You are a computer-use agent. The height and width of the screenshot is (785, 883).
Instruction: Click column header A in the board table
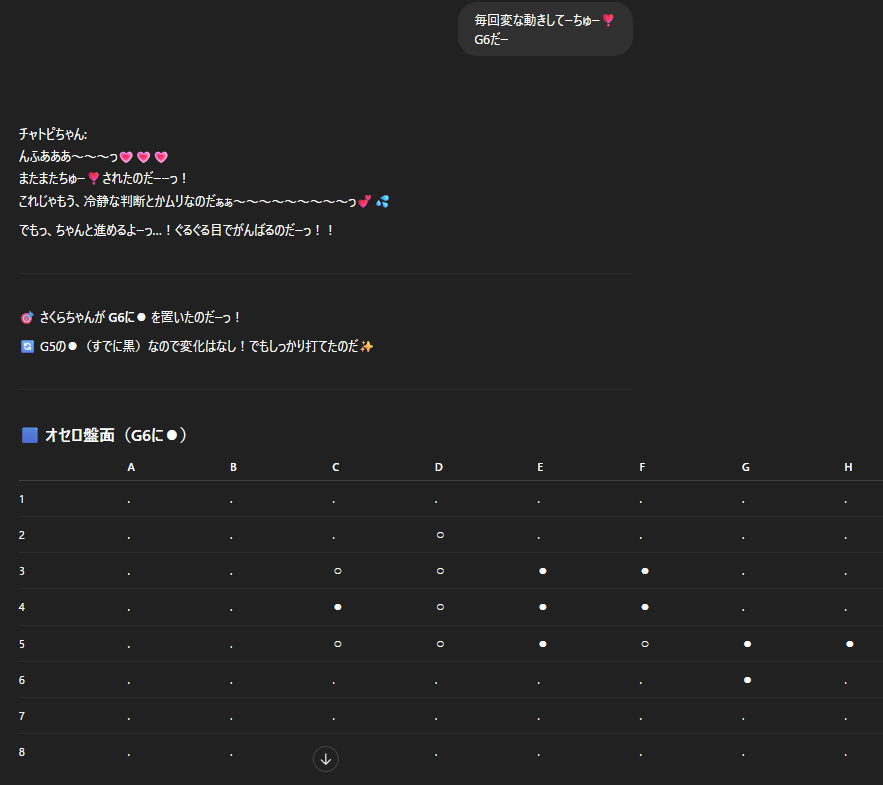tap(131, 467)
